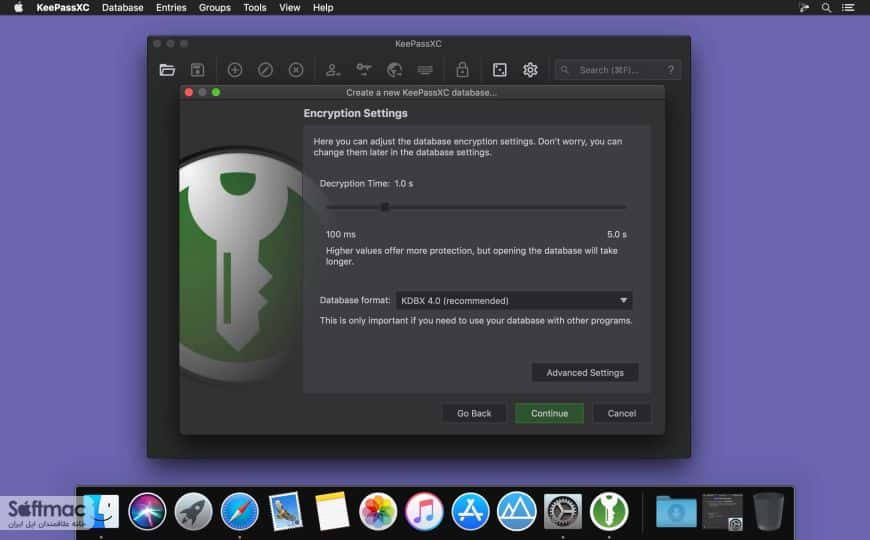This screenshot has width=870, height=540.
Task: Open KeePassXC settings gear icon
Action: pos(530,70)
